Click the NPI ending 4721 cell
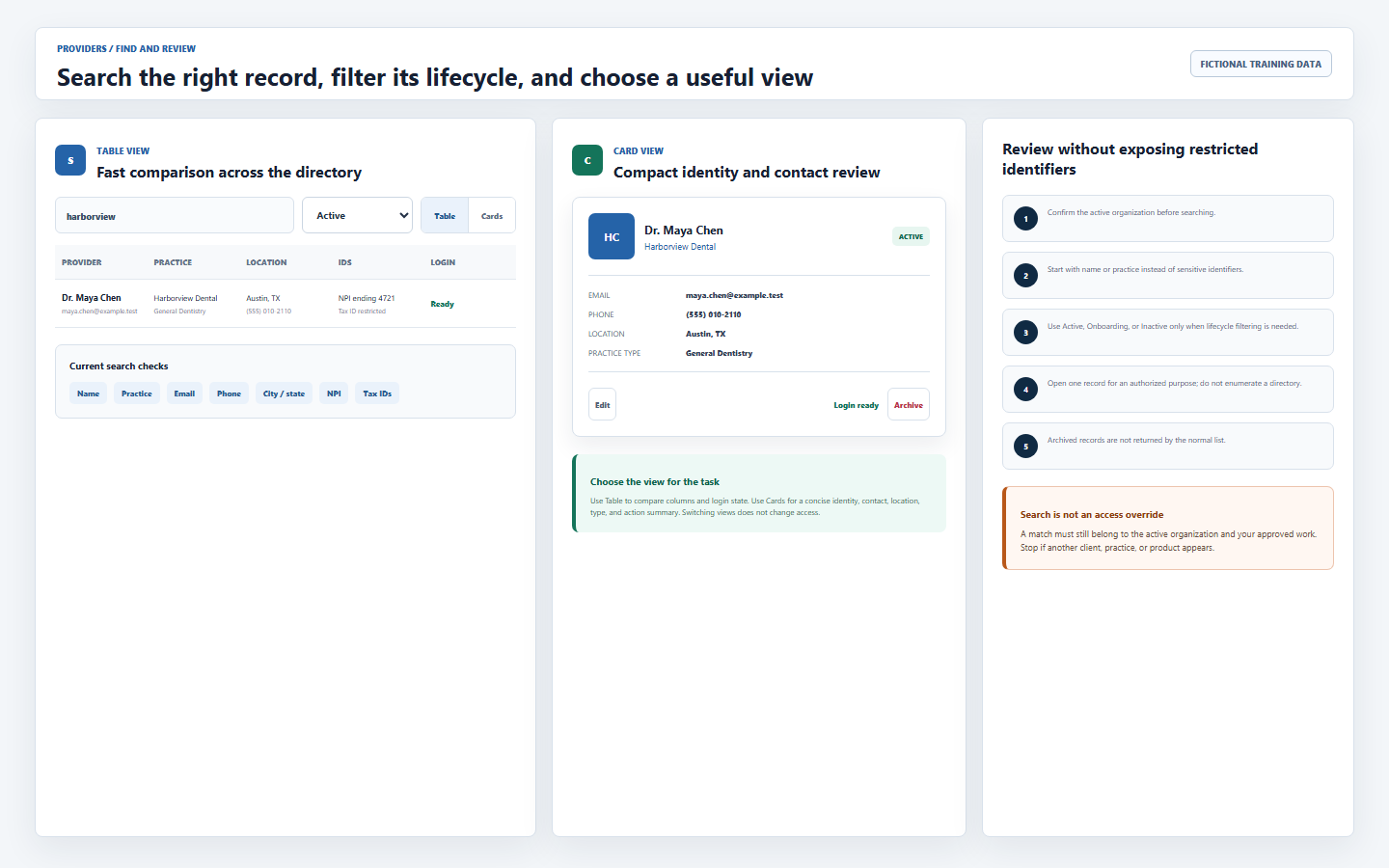The width and height of the screenshot is (1389, 868). pos(367,298)
